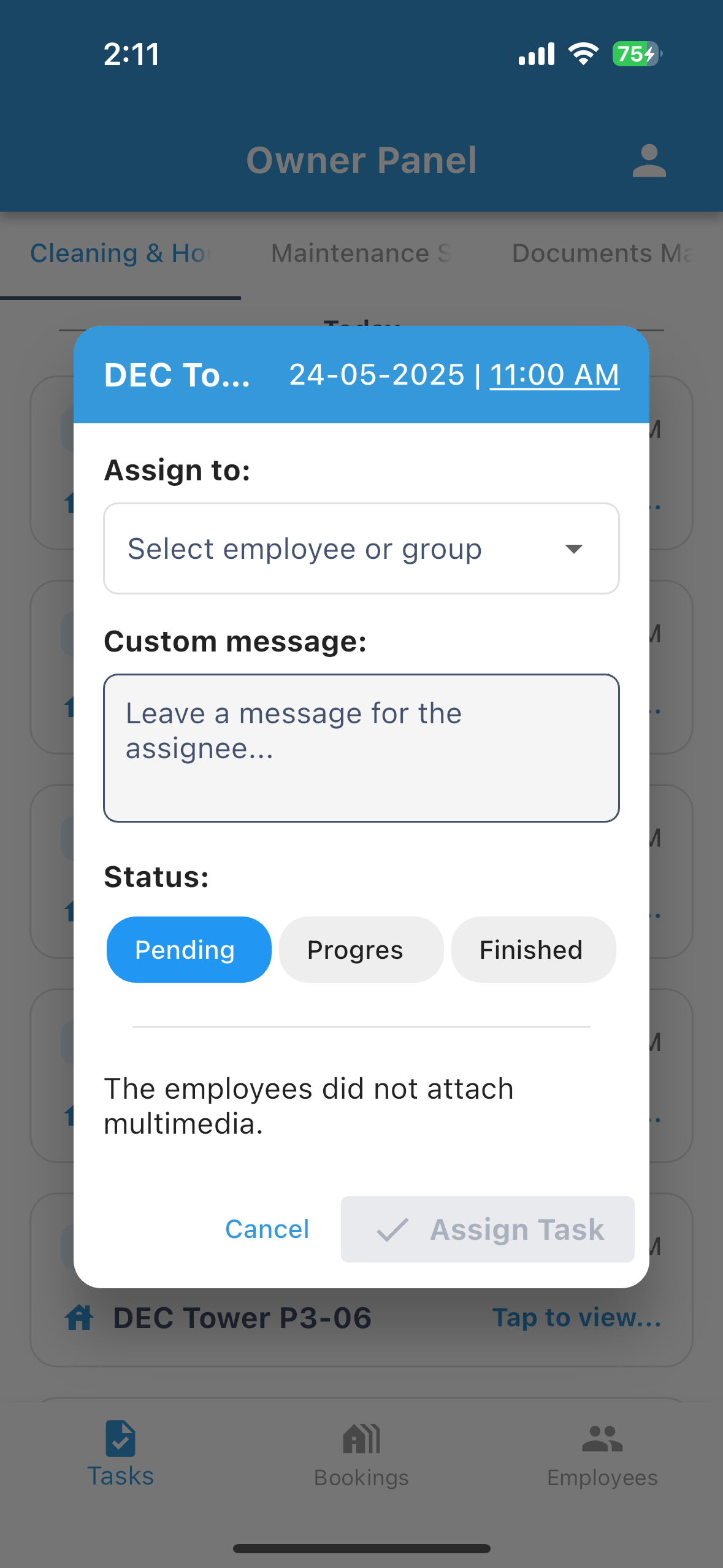Screen dimensions: 723x1568
Task: Tap the battery indicator in status bar
Action: pos(637,54)
